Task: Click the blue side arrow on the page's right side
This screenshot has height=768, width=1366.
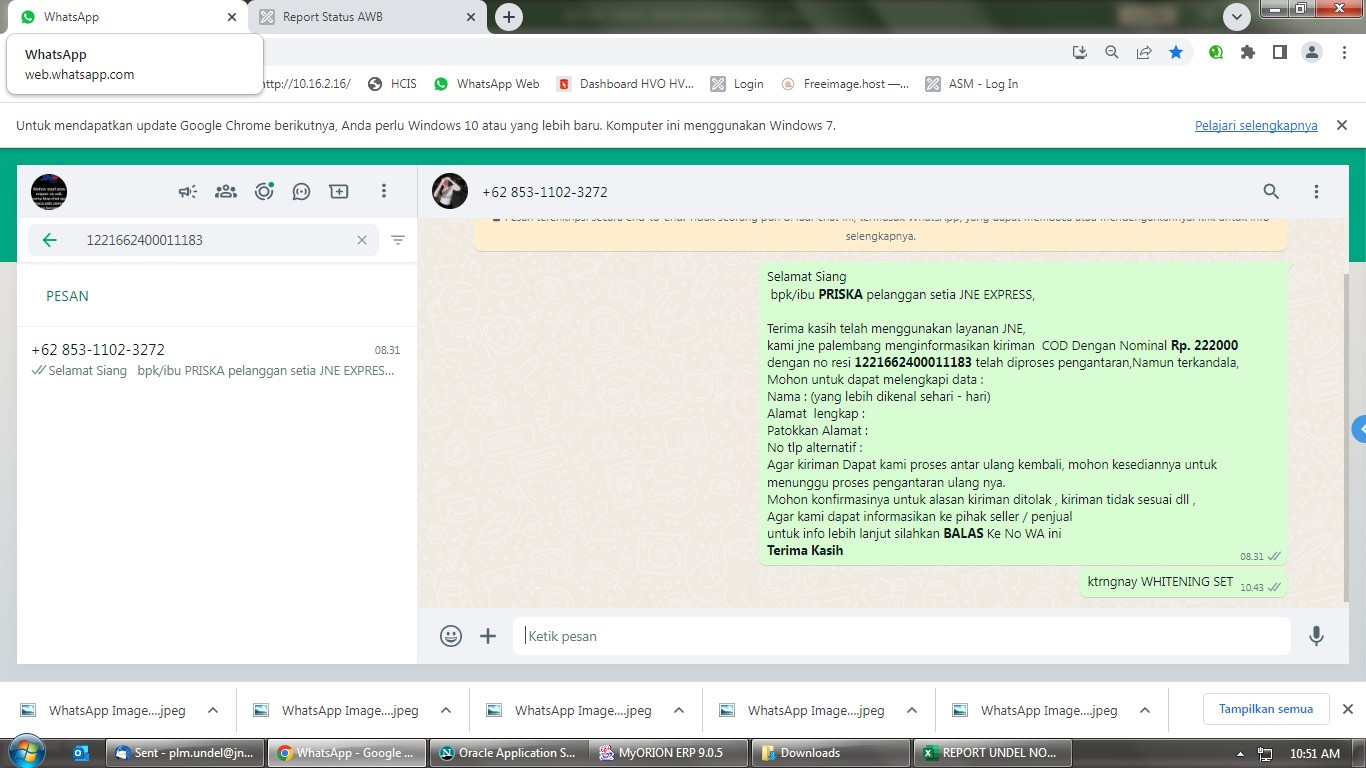Action: click(1359, 429)
